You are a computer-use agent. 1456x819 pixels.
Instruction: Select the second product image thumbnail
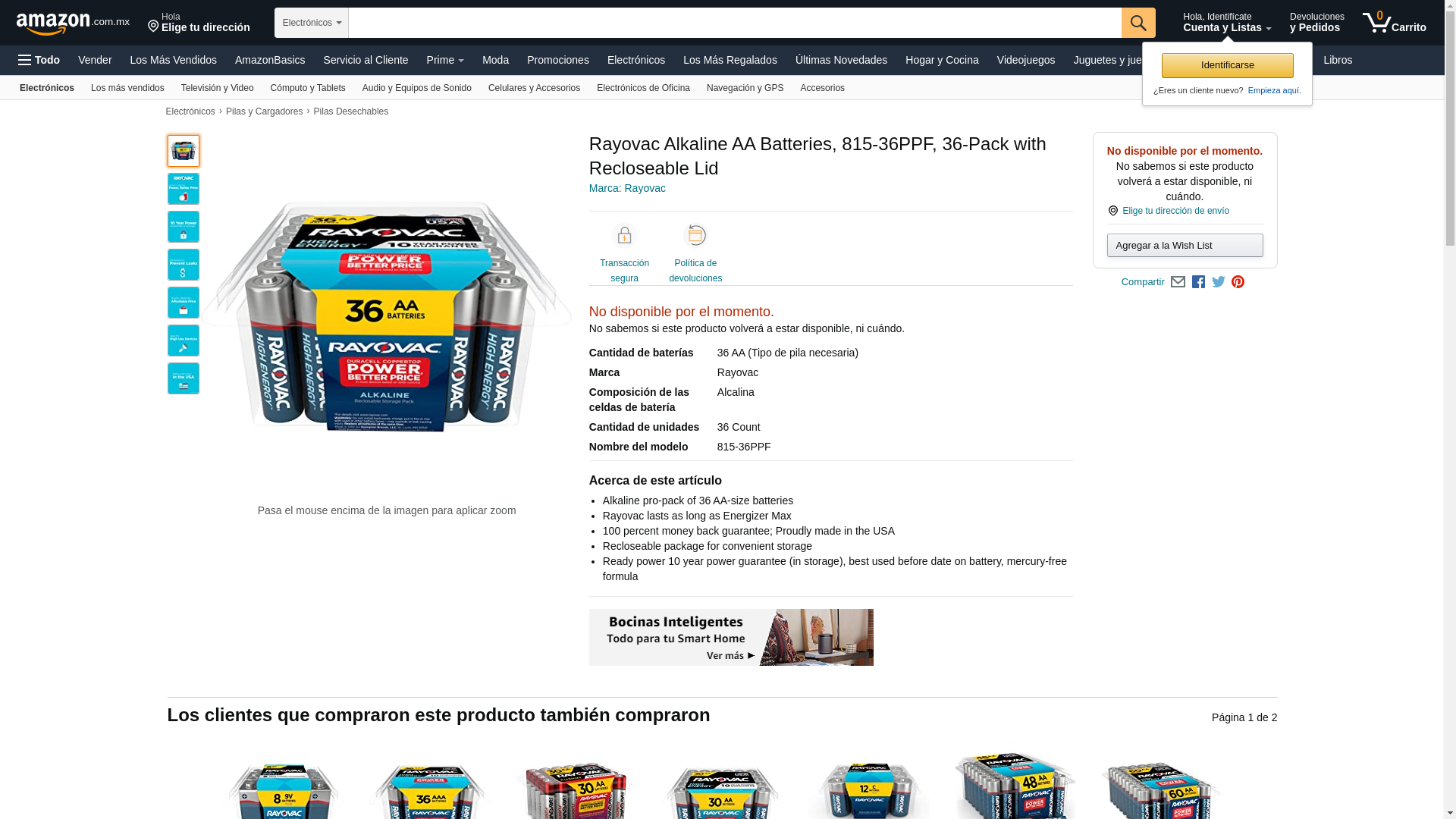tap(184, 189)
